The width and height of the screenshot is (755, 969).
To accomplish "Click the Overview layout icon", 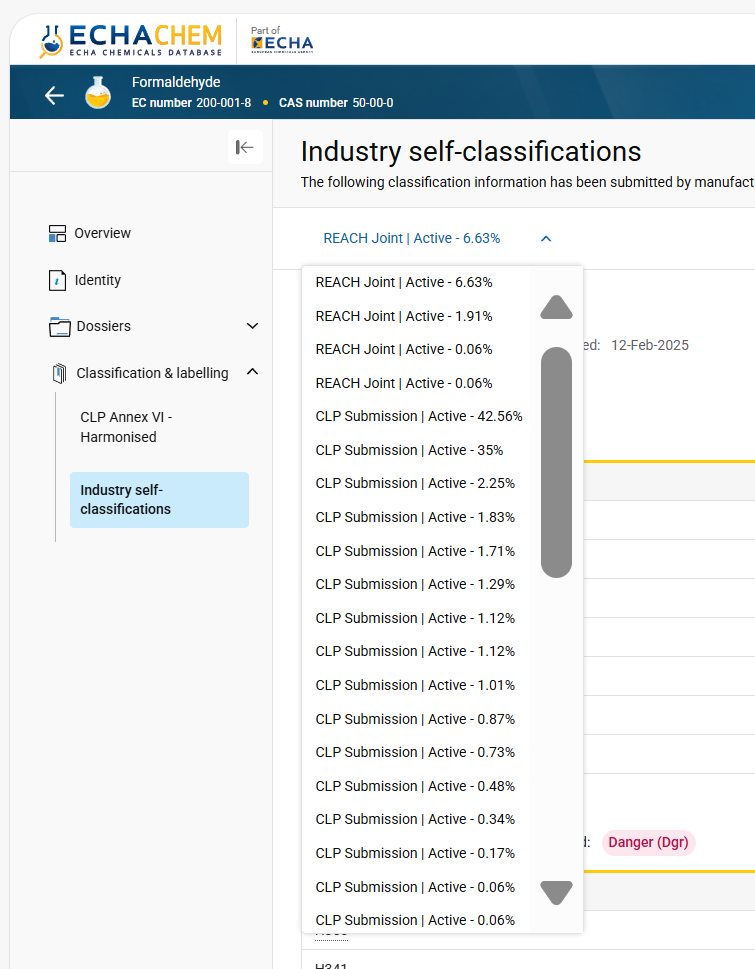I will click(57, 234).
